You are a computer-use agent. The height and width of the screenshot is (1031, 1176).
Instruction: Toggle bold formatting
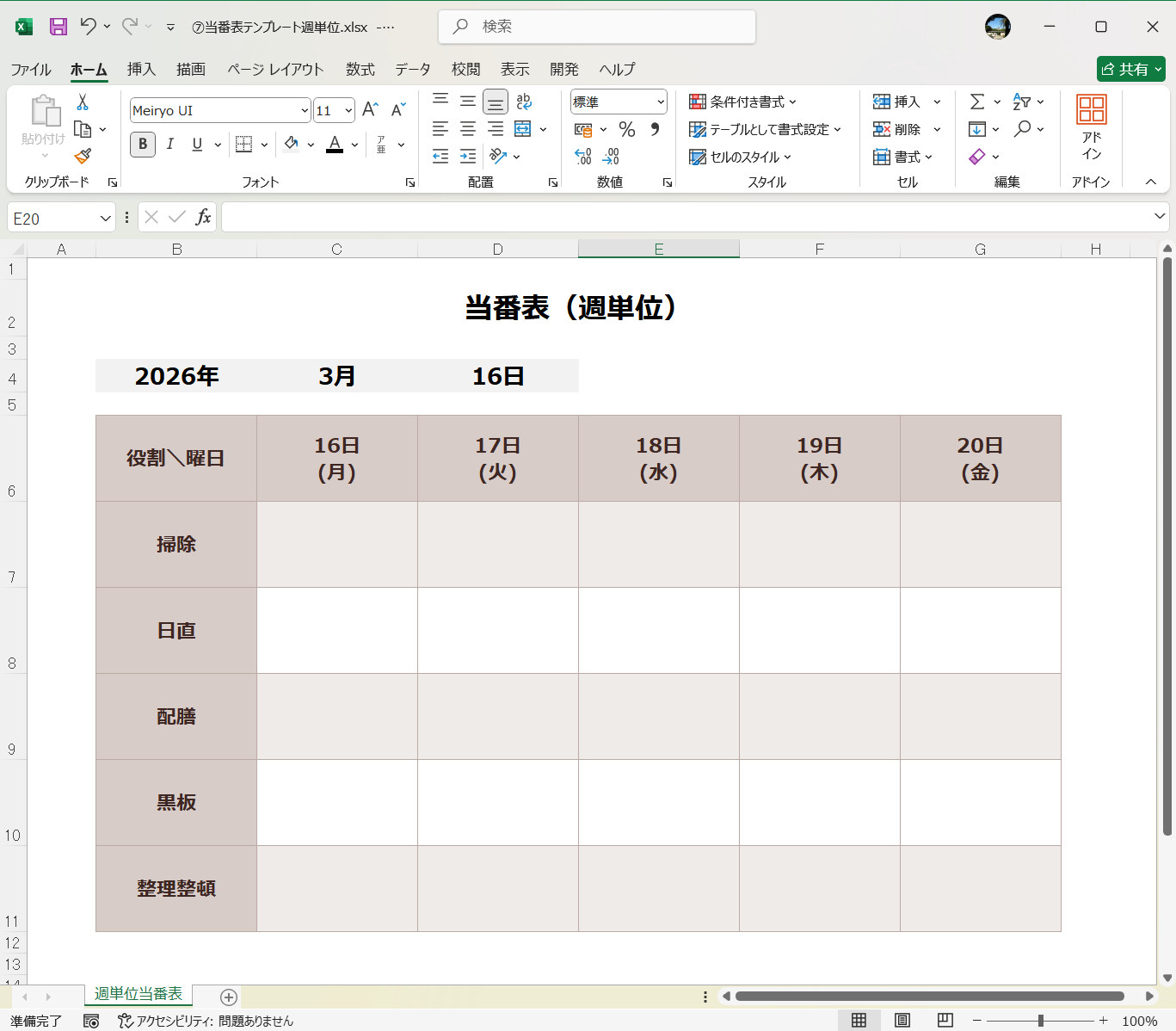point(142,144)
